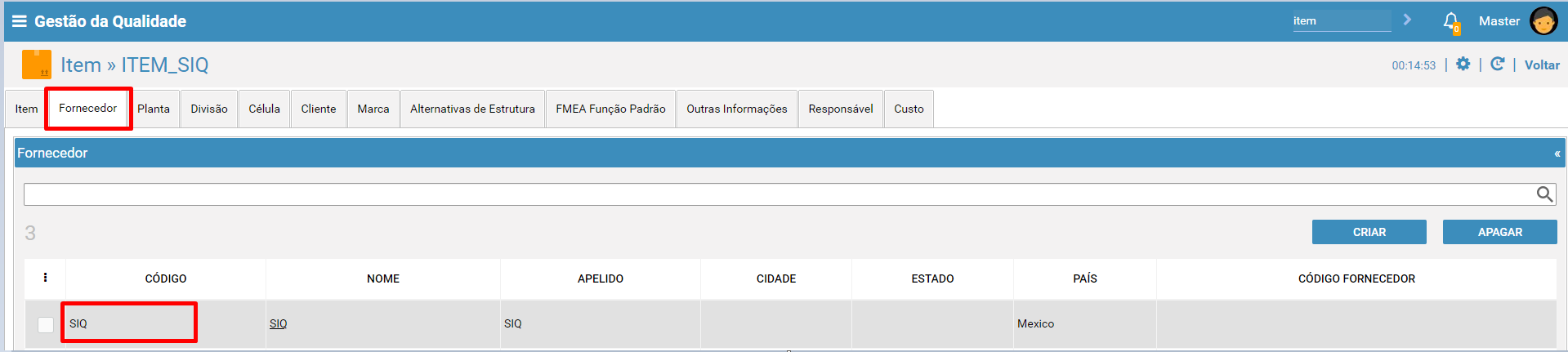1568x352 pixels.
Task: Click the Gestão da Qualidade title
Action: tap(110, 21)
